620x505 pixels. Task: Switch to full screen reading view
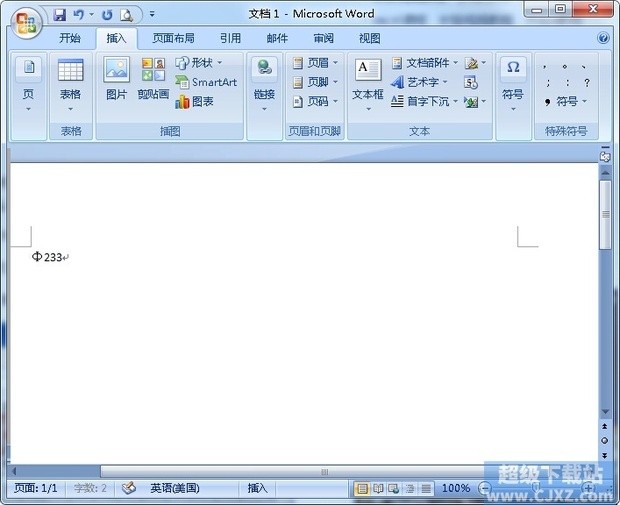[x=378, y=488]
